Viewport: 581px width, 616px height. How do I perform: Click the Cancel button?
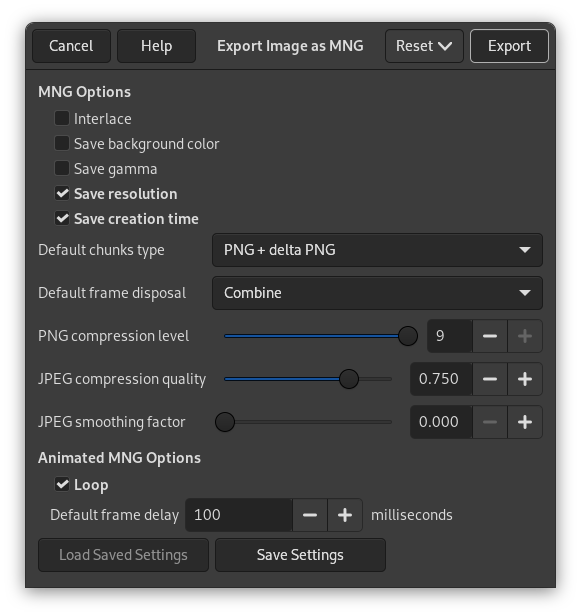(x=71, y=46)
